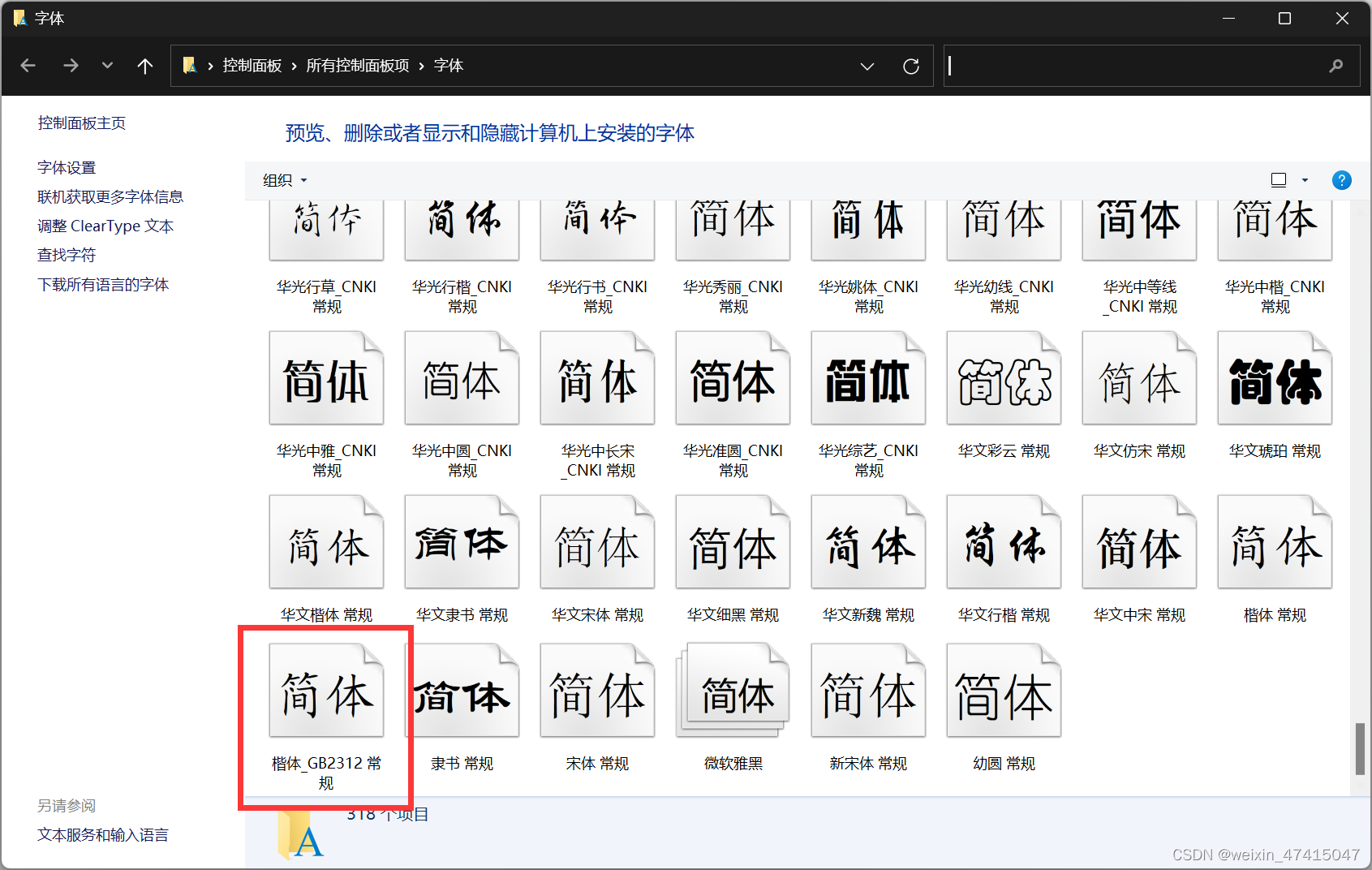The image size is (1372, 870).
Task: Open recent locations dropdown arrow
Action: 107,66
